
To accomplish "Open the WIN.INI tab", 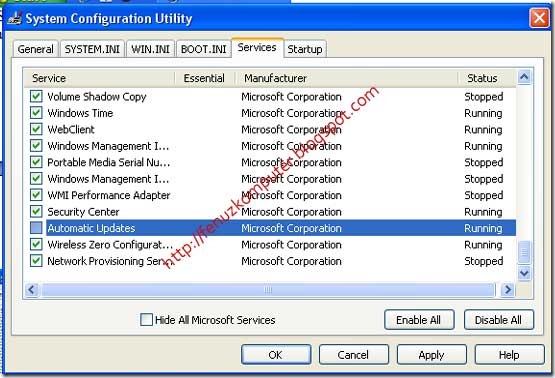I will (x=150, y=49).
